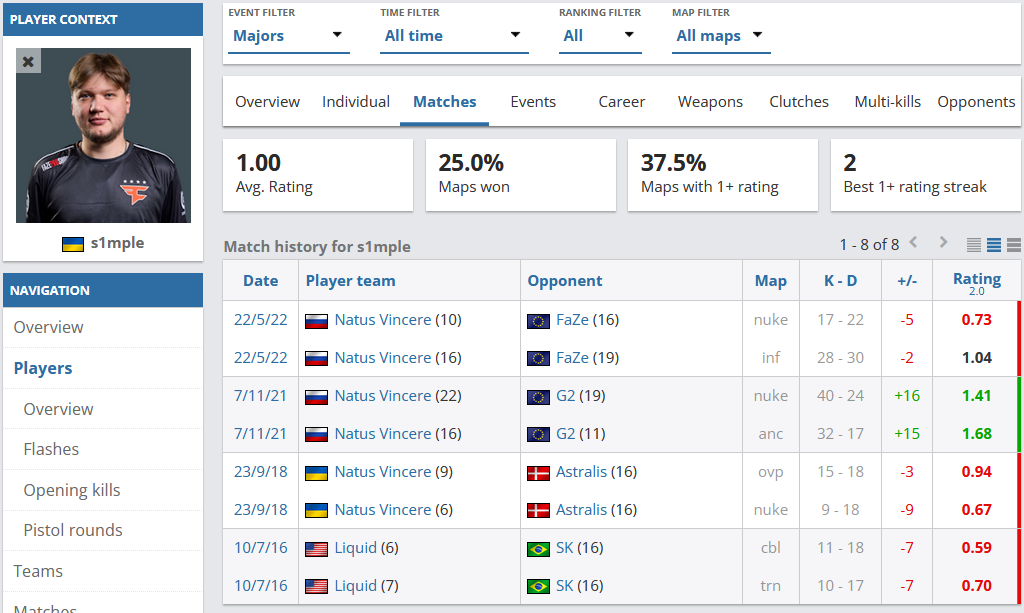Open the Weapons tab
Screen dimensions: 1024x613
click(x=710, y=102)
